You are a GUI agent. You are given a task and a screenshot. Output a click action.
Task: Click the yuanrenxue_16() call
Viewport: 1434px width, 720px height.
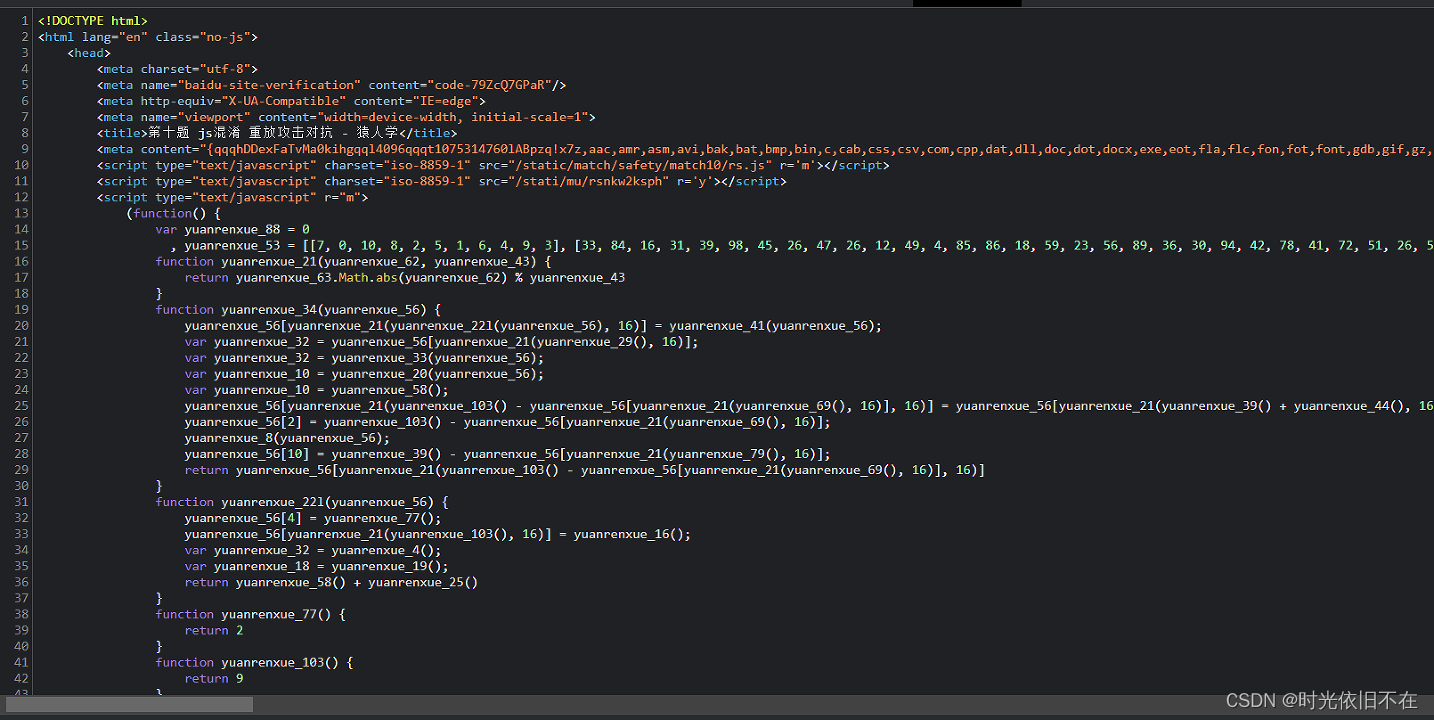click(628, 533)
